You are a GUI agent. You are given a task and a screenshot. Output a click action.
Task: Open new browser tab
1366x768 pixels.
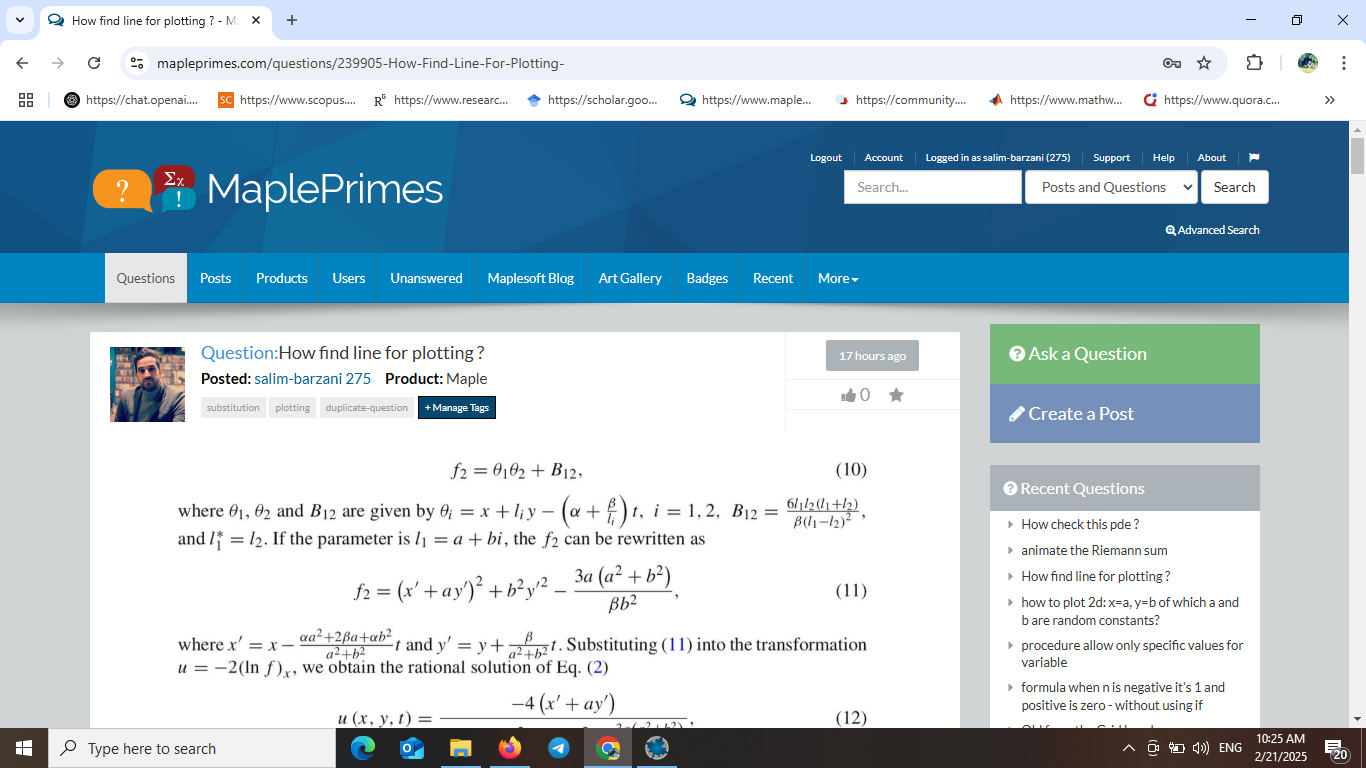(292, 20)
